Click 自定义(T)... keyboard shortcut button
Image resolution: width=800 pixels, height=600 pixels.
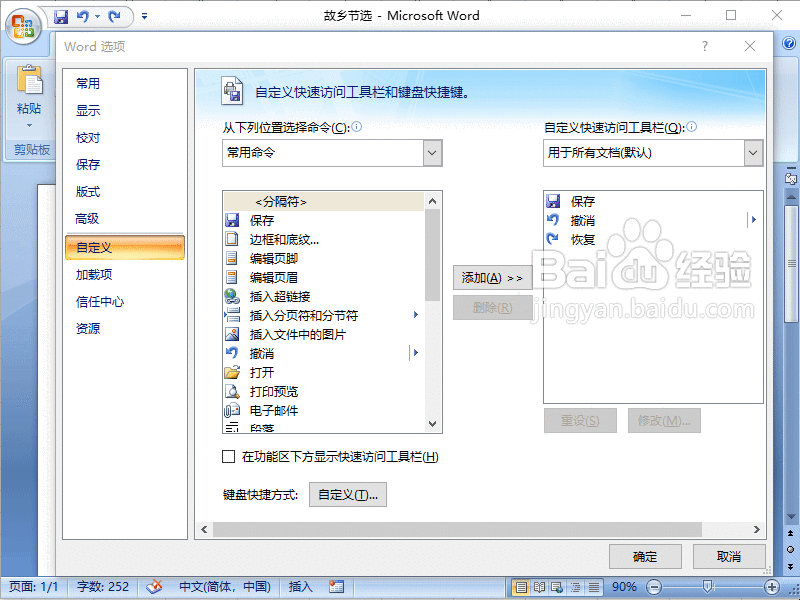(348, 494)
